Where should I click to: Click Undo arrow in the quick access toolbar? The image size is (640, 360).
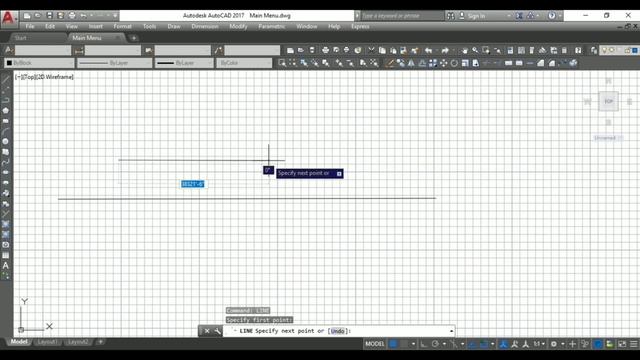point(83,16)
